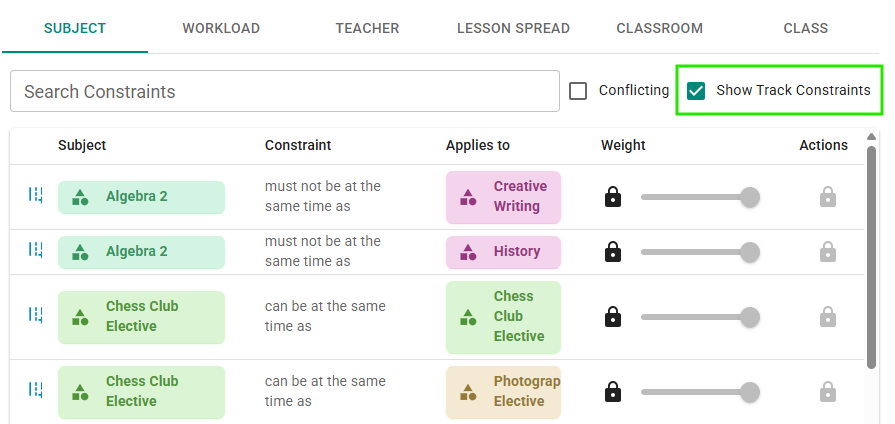This screenshot has width=895, height=424.
Task: Switch to the Workload tab
Action: coord(221,28)
